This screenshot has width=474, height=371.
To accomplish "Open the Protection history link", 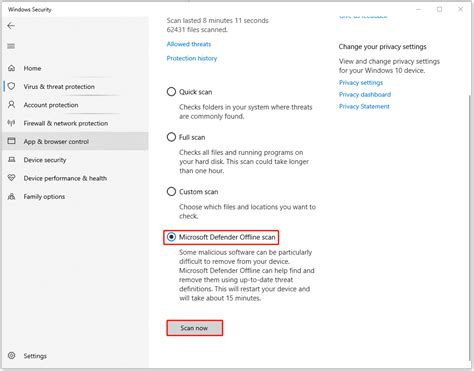I will click(192, 58).
